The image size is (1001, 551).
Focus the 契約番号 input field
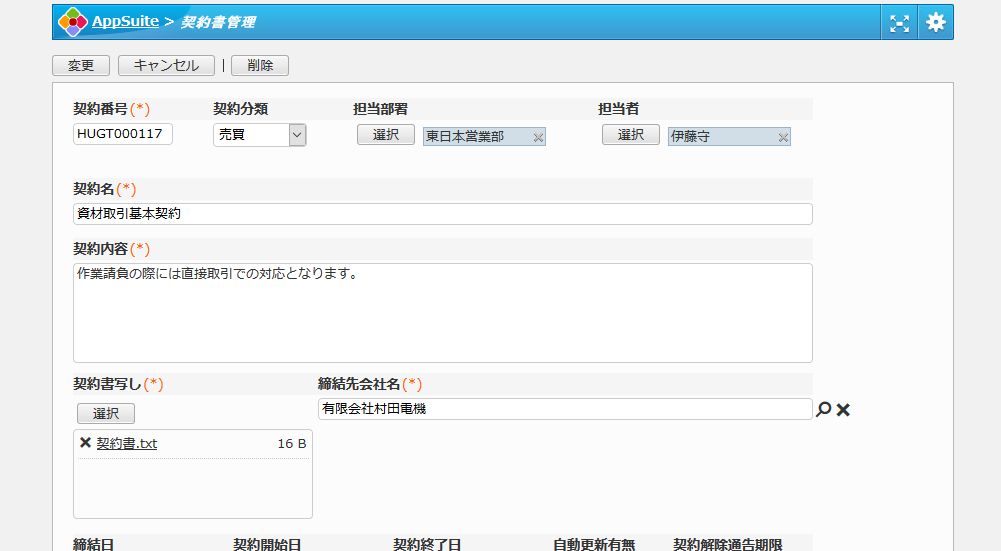coord(123,135)
